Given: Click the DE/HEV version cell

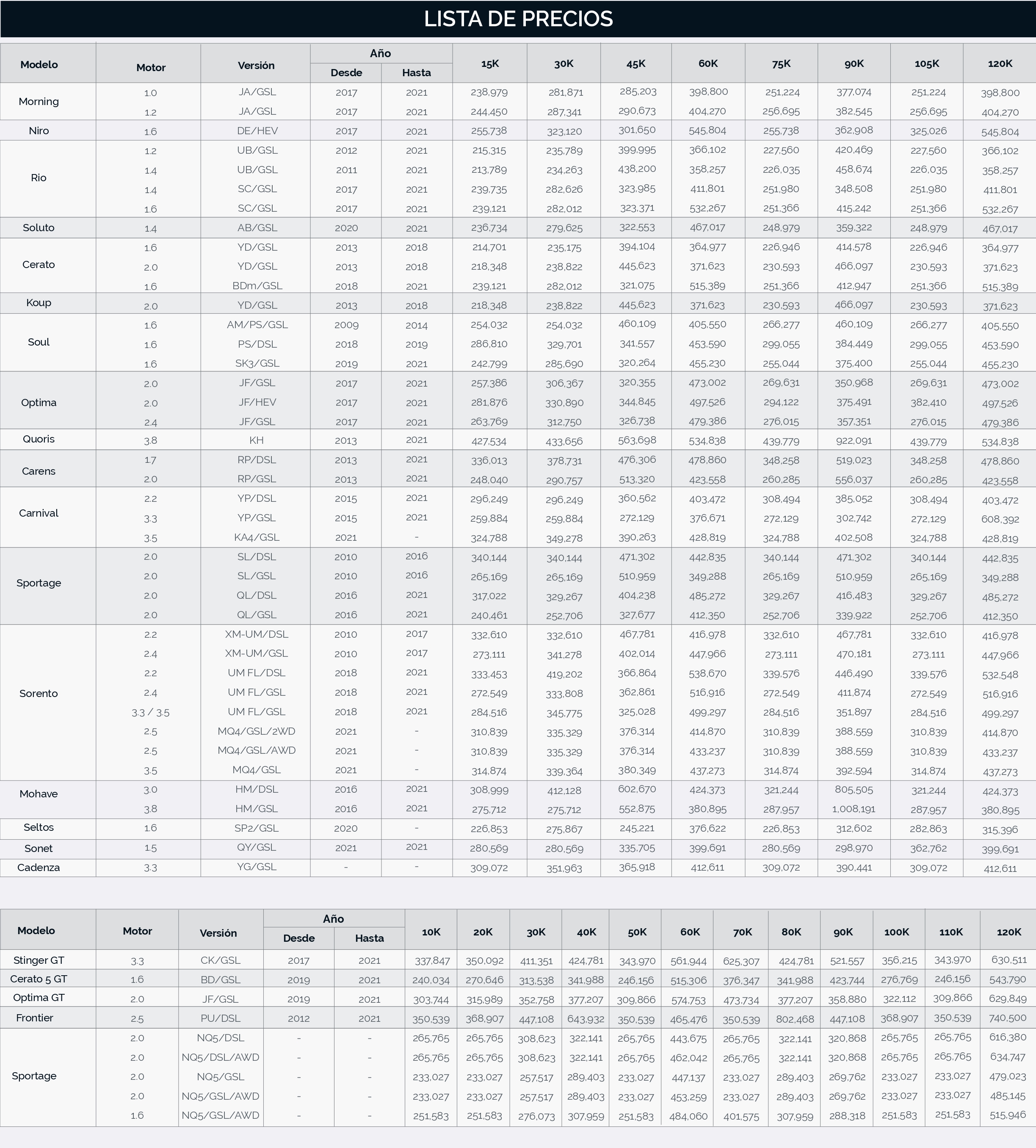Looking at the screenshot, I should coord(257,131).
